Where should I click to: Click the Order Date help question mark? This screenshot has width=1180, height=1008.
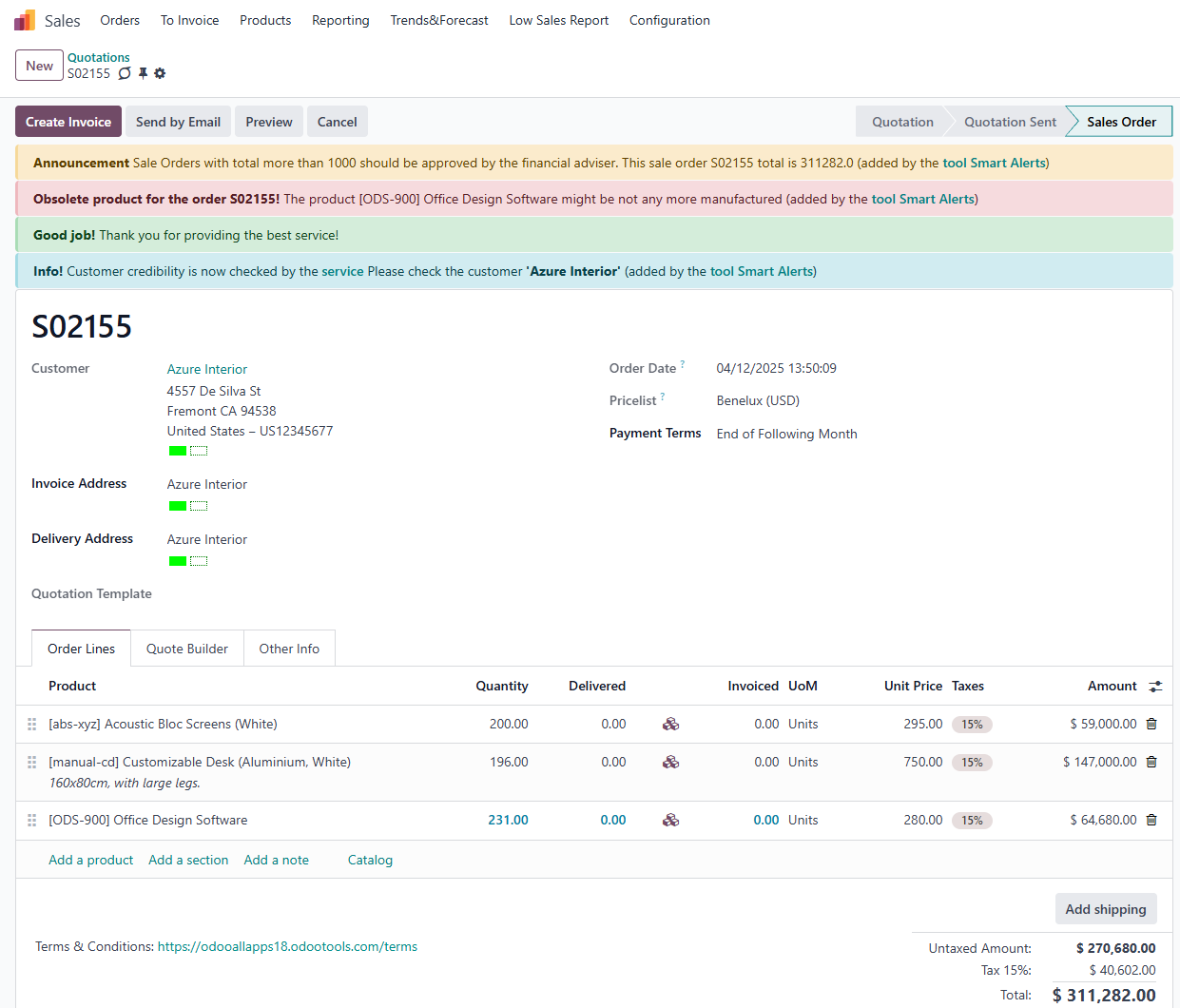click(x=683, y=364)
